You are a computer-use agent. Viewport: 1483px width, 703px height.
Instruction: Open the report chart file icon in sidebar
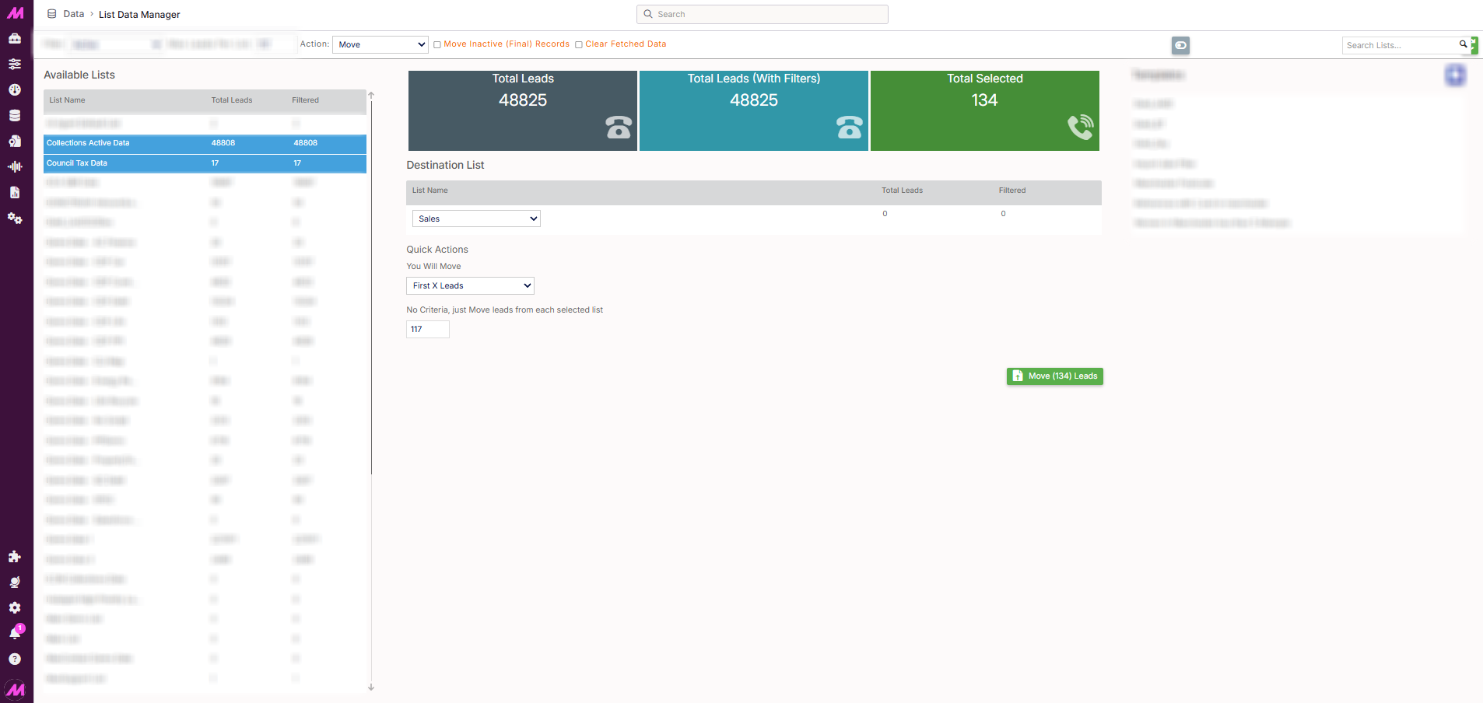coord(15,192)
